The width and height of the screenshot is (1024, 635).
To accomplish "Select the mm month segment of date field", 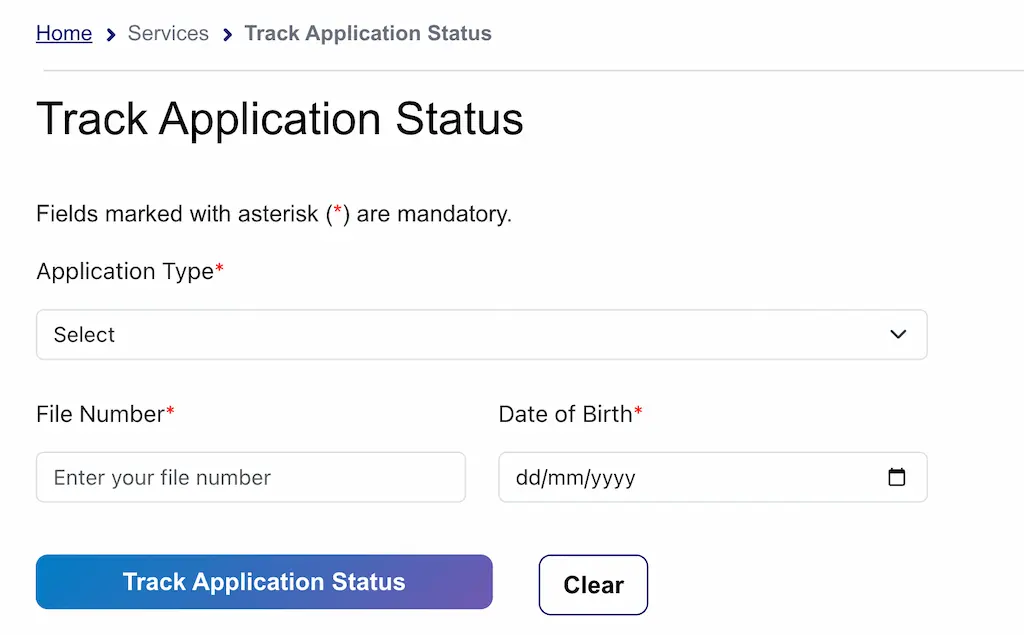I will [x=565, y=478].
